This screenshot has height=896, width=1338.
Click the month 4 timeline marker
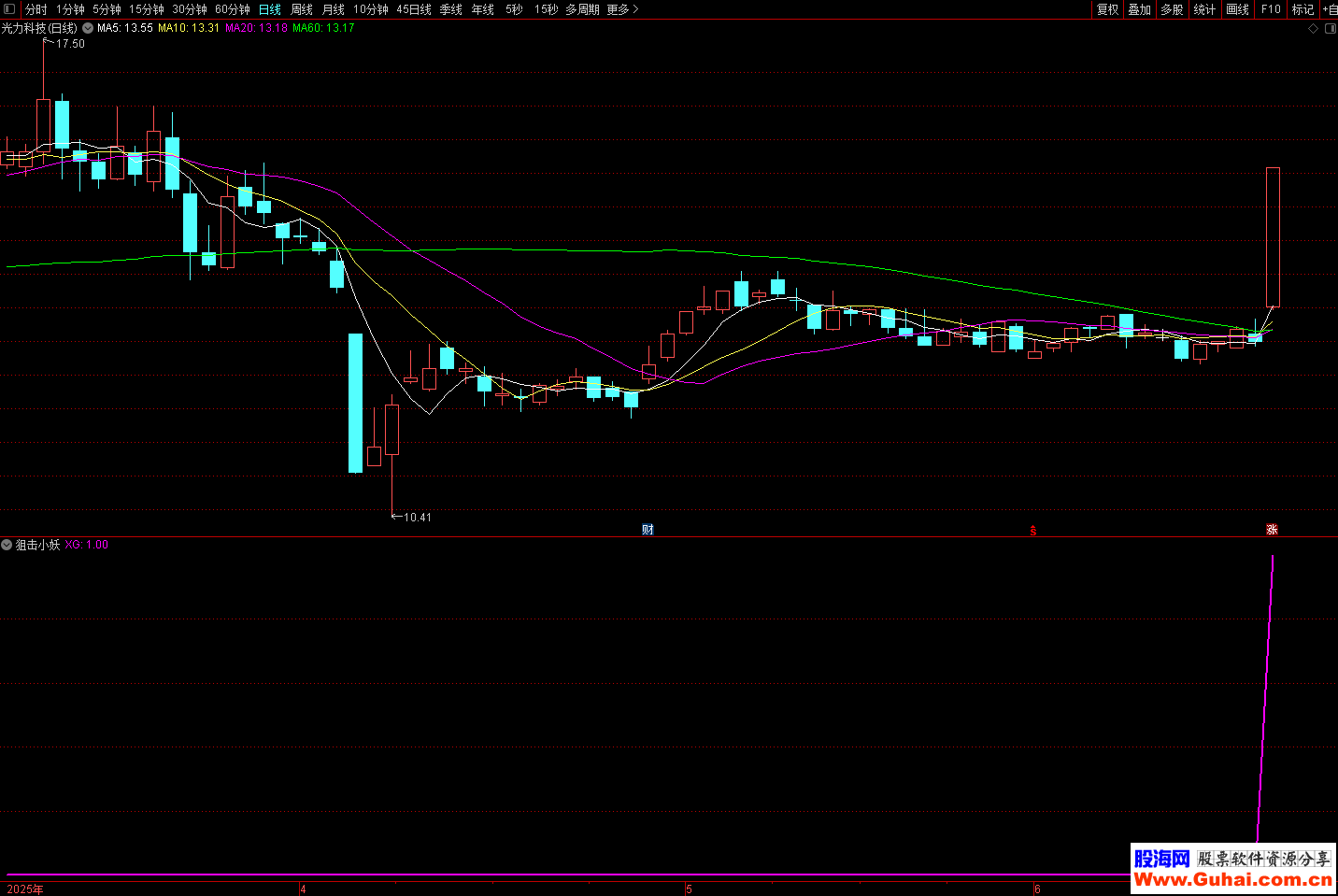(303, 889)
